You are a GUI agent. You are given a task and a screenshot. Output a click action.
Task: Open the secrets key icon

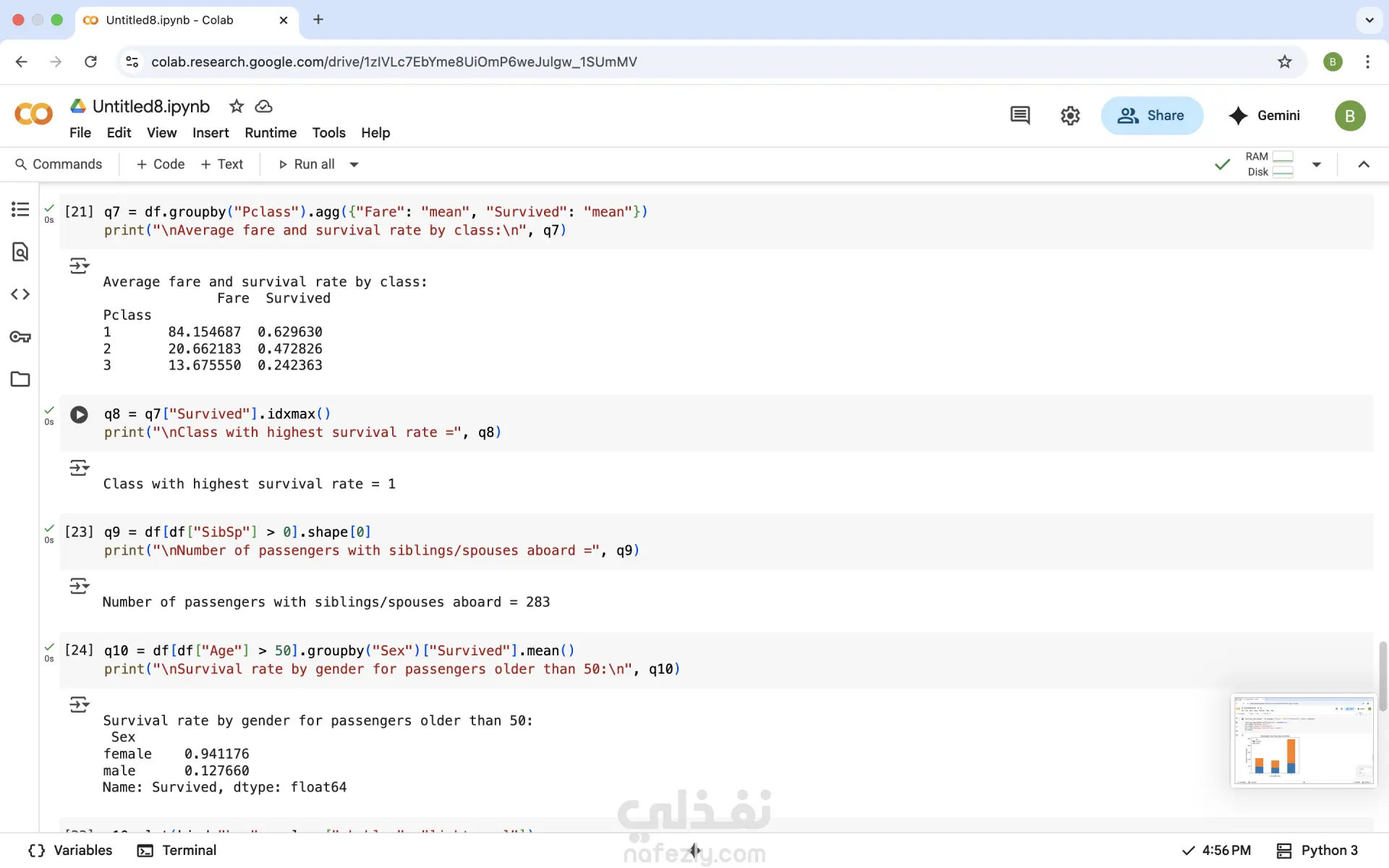click(20, 337)
